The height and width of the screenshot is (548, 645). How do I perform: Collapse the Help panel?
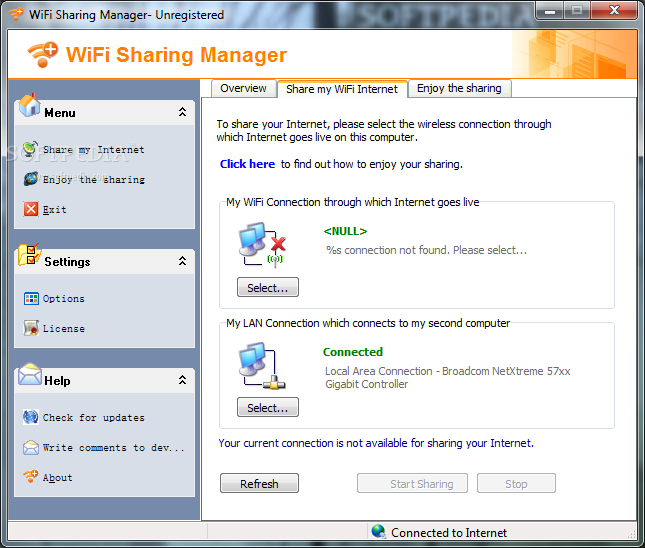[182, 380]
